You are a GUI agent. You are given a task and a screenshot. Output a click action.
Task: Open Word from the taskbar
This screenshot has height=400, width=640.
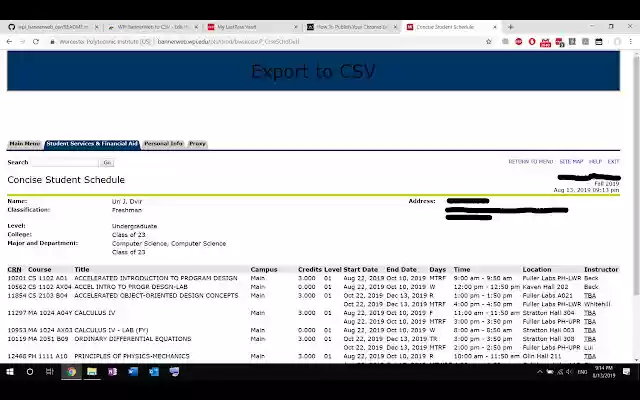(133, 372)
